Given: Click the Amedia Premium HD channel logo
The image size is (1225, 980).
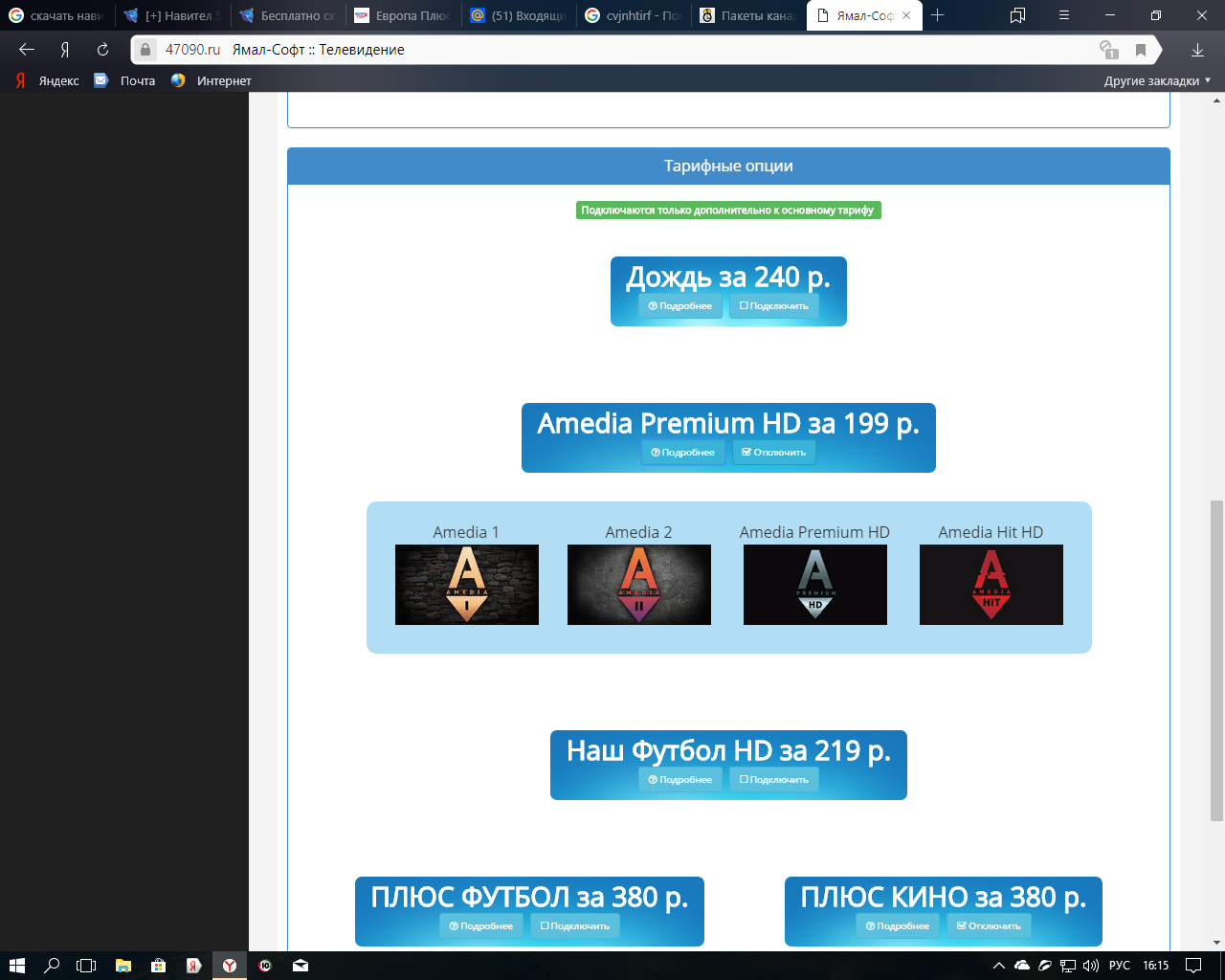Looking at the screenshot, I should point(815,585).
